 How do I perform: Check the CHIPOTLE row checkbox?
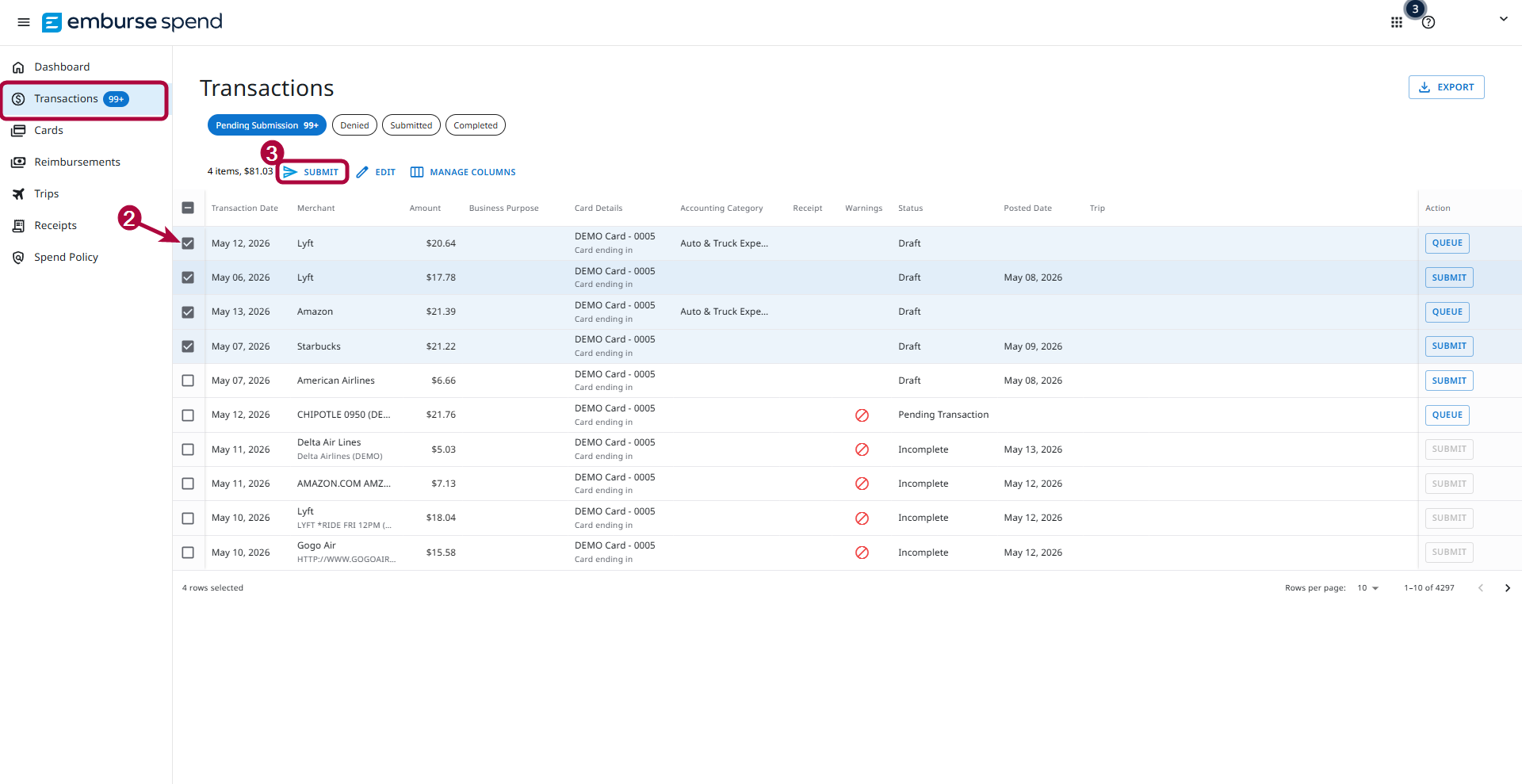point(188,415)
